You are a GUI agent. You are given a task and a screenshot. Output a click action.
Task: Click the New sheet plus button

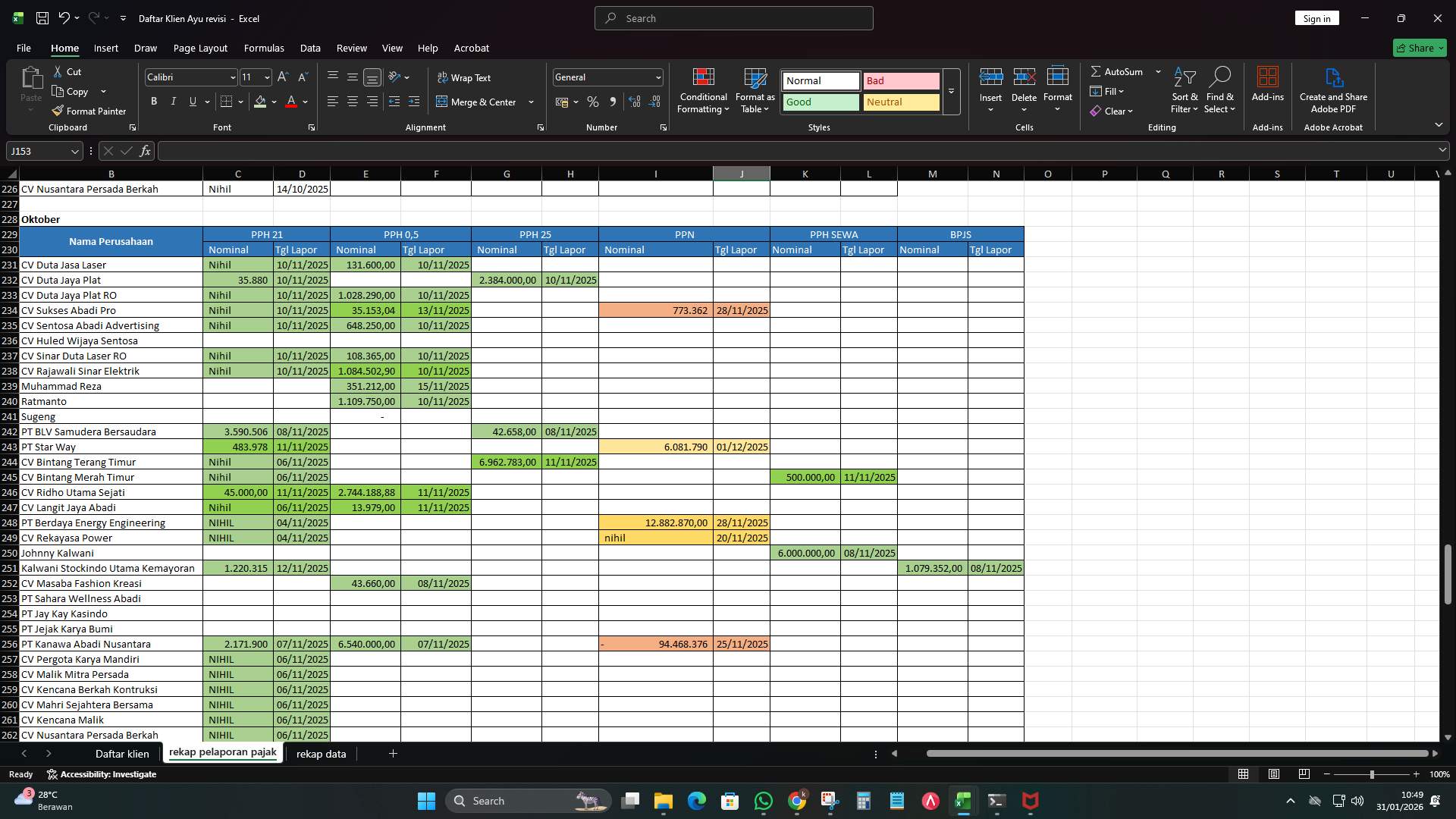pyautogui.click(x=393, y=754)
